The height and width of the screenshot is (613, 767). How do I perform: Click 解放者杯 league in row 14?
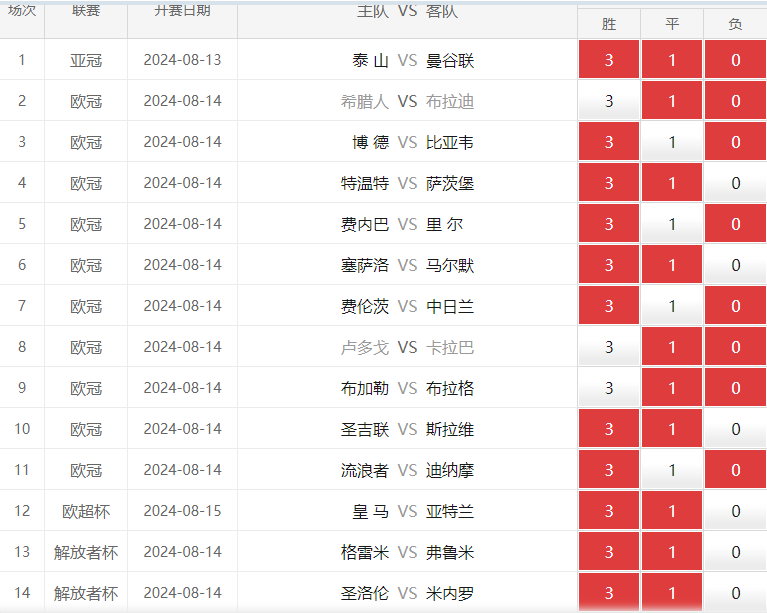(x=86, y=593)
